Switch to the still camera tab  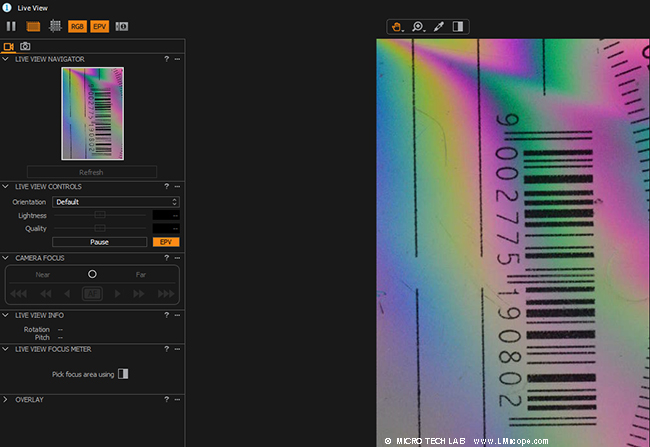(25, 46)
